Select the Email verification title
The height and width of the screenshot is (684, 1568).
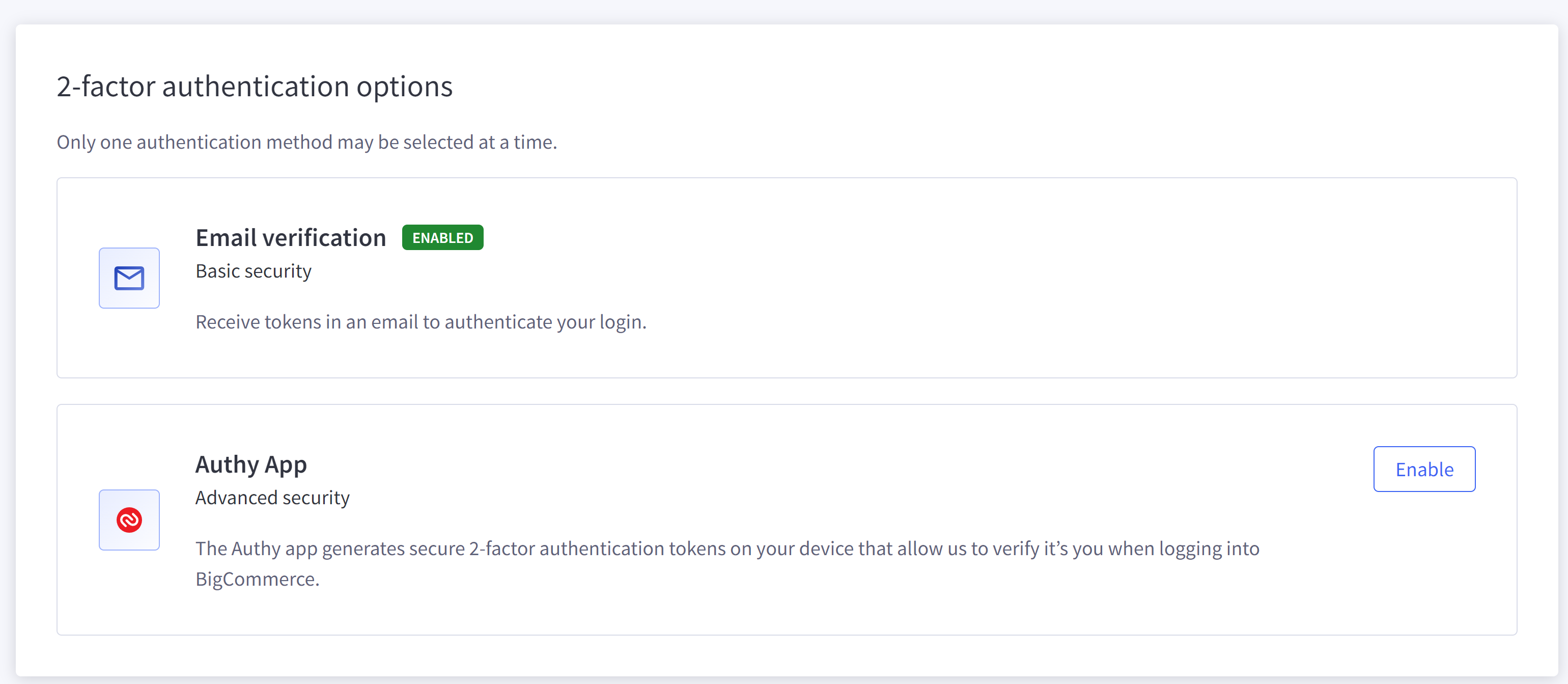[290, 237]
